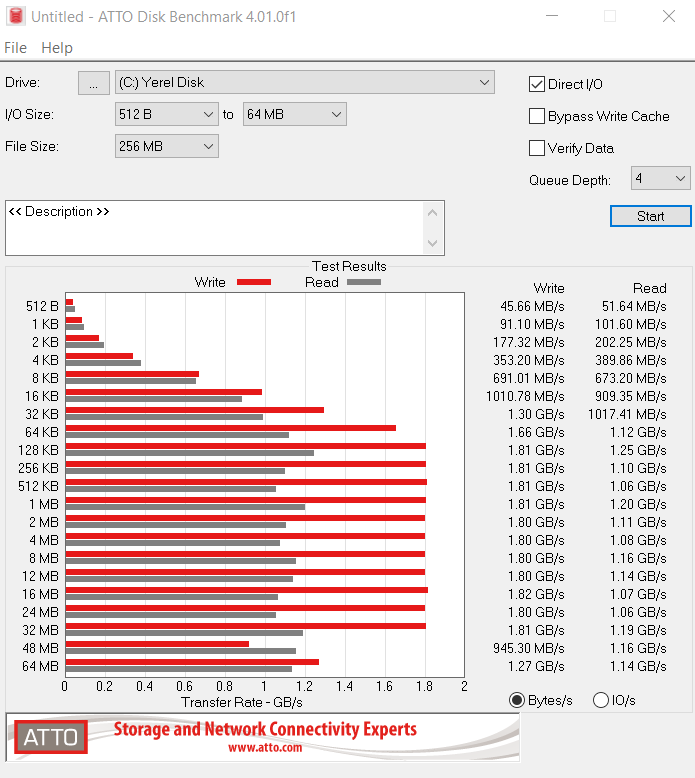Click the ATTO Disk Benchmark title bar icon
This screenshot has height=778, width=695.
coord(16,16)
